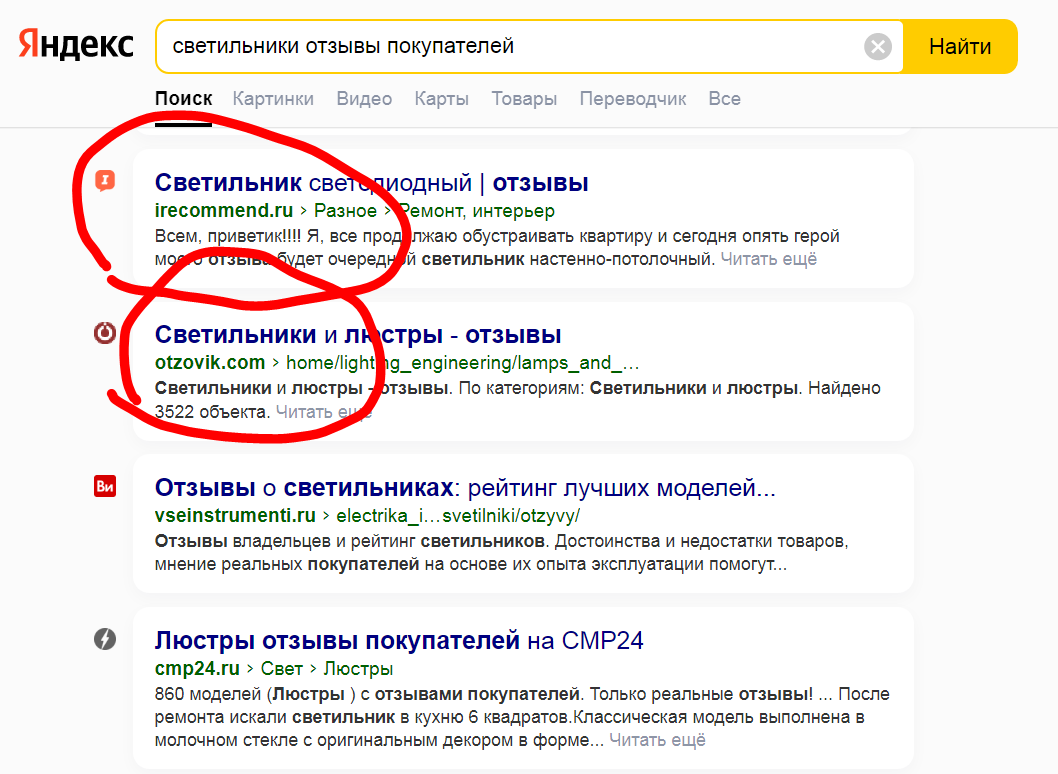This screenshot has width=1058, height=774.
Task: Open result Люстры отзывы покупателей на СМР24
Action: (399, 640)
